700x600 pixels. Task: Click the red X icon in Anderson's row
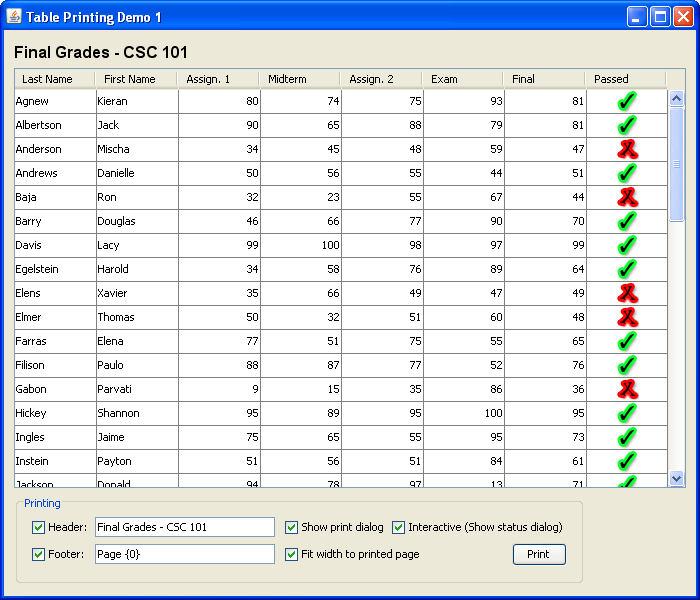[x=627, y=149]
